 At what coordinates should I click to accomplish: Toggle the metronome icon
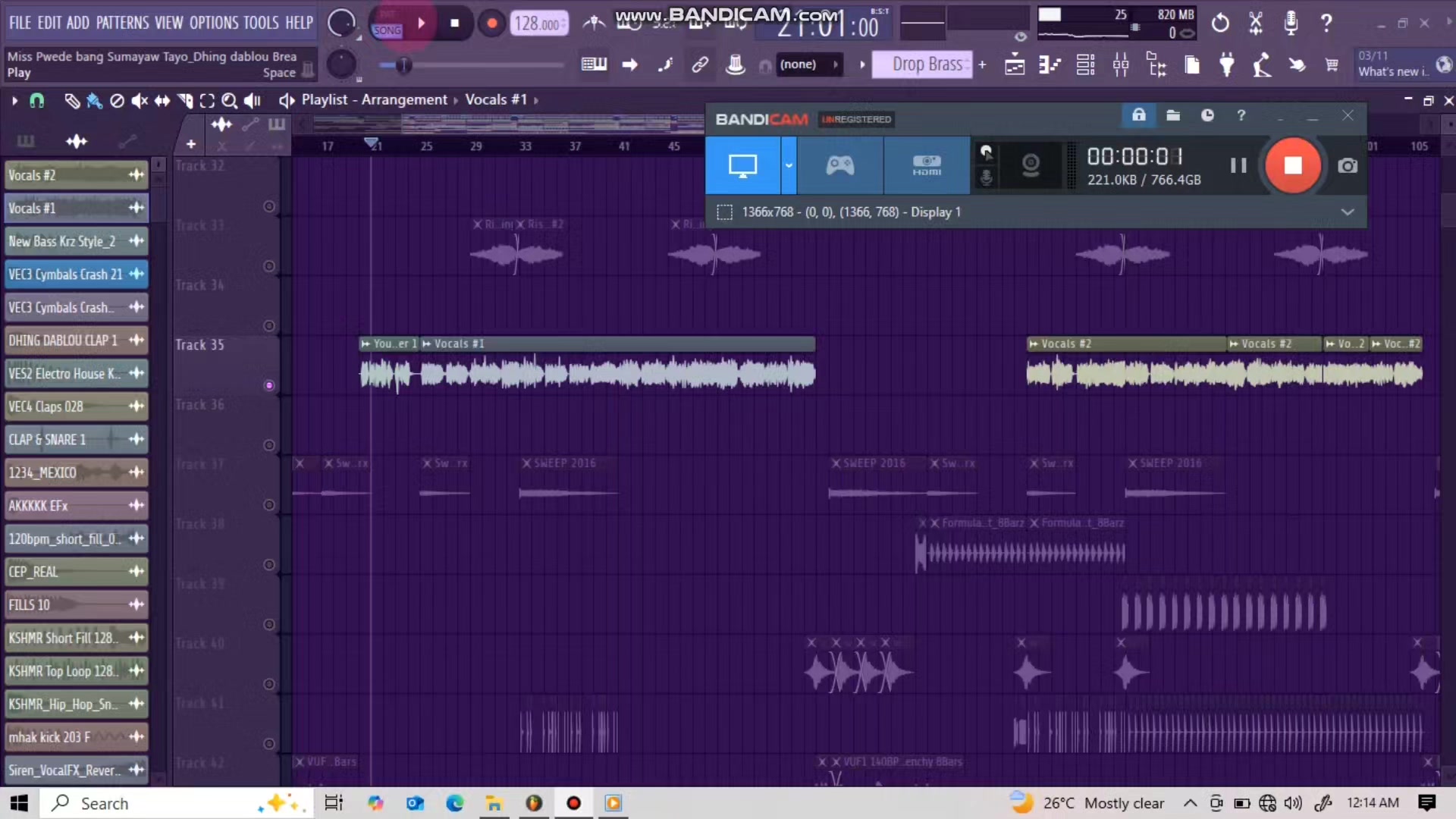[594, 24]
